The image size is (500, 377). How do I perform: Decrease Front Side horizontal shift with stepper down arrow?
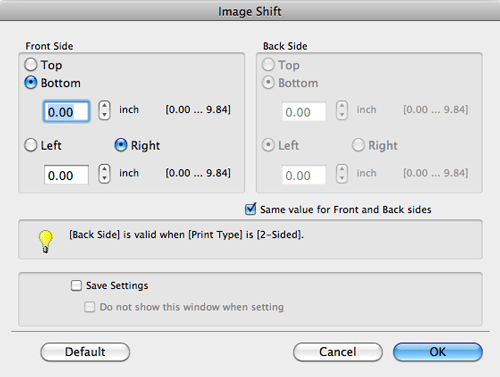(x=104, y=178)
